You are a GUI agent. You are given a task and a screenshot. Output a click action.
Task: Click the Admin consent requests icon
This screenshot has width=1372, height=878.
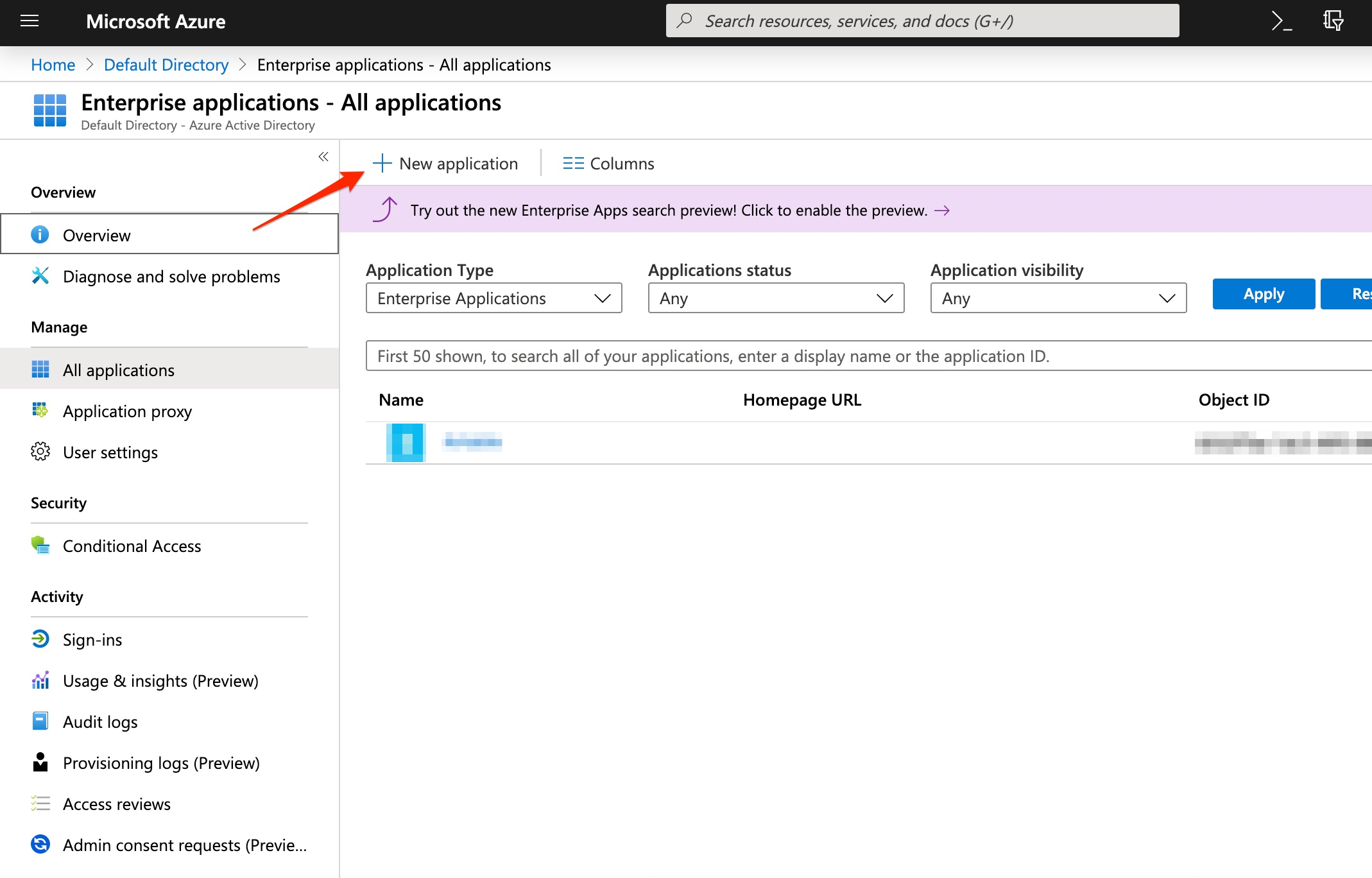40,845
